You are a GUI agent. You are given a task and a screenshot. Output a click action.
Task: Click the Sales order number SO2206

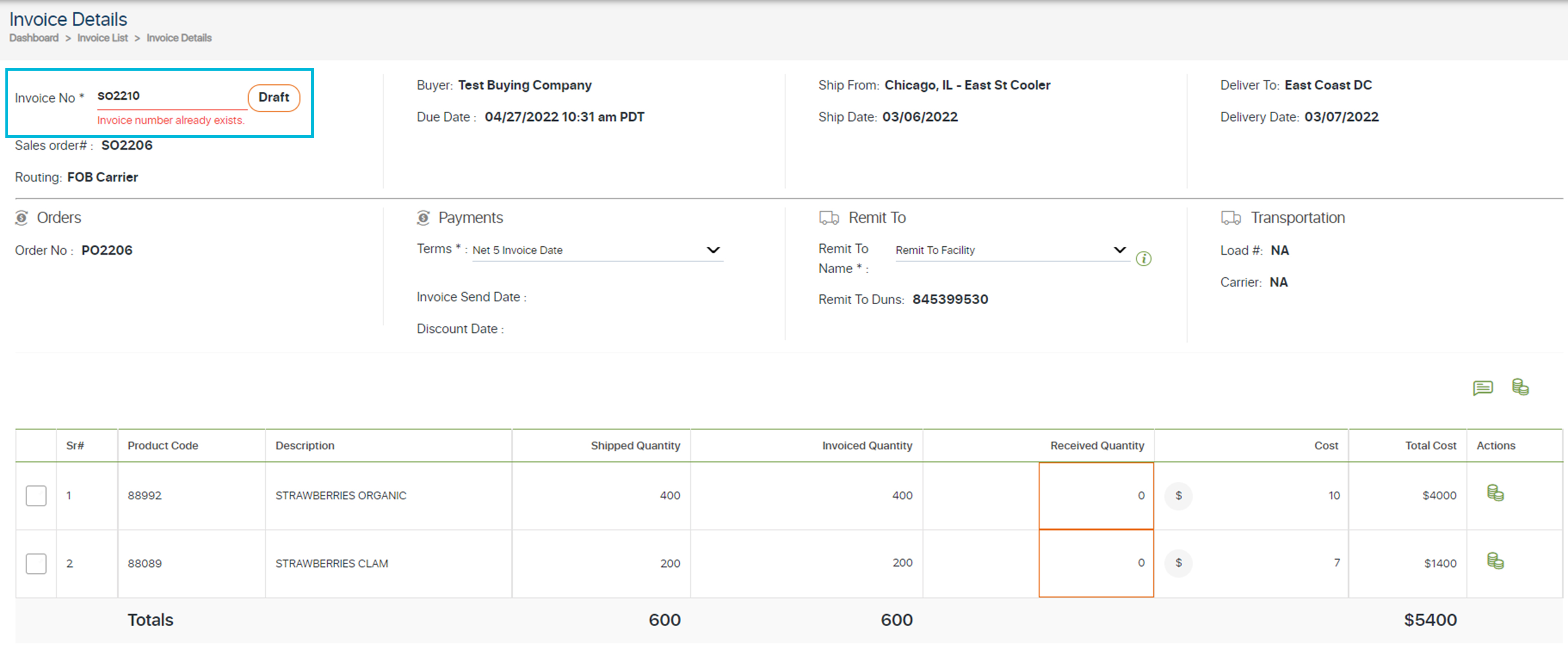(127, 145)
